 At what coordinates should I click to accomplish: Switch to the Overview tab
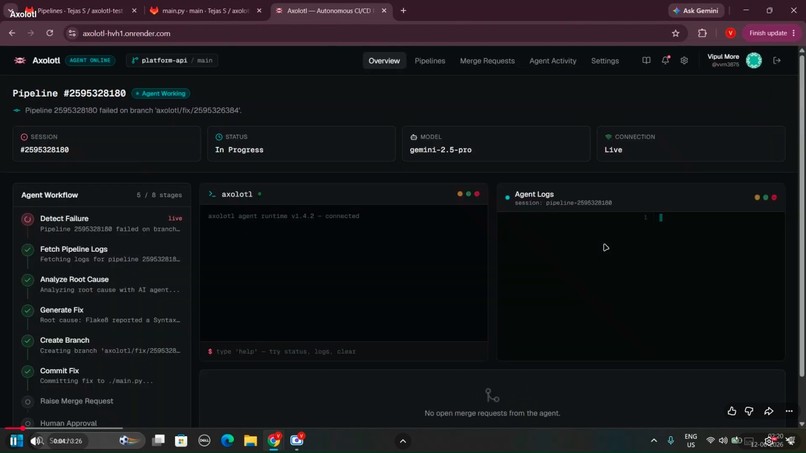click(x=384, y=61)
